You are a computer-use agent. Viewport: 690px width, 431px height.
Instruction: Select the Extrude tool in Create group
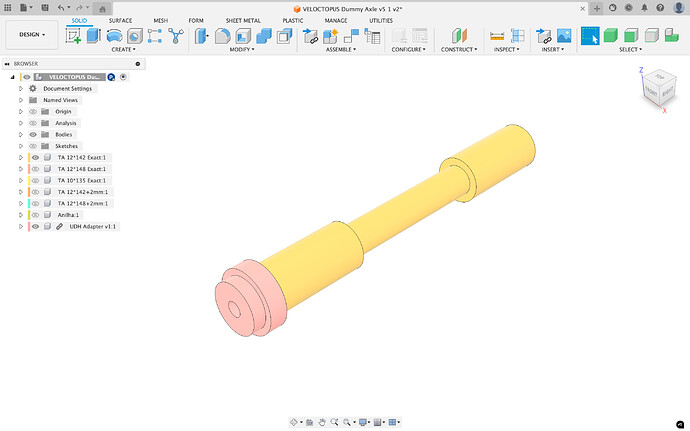point(93,36)
